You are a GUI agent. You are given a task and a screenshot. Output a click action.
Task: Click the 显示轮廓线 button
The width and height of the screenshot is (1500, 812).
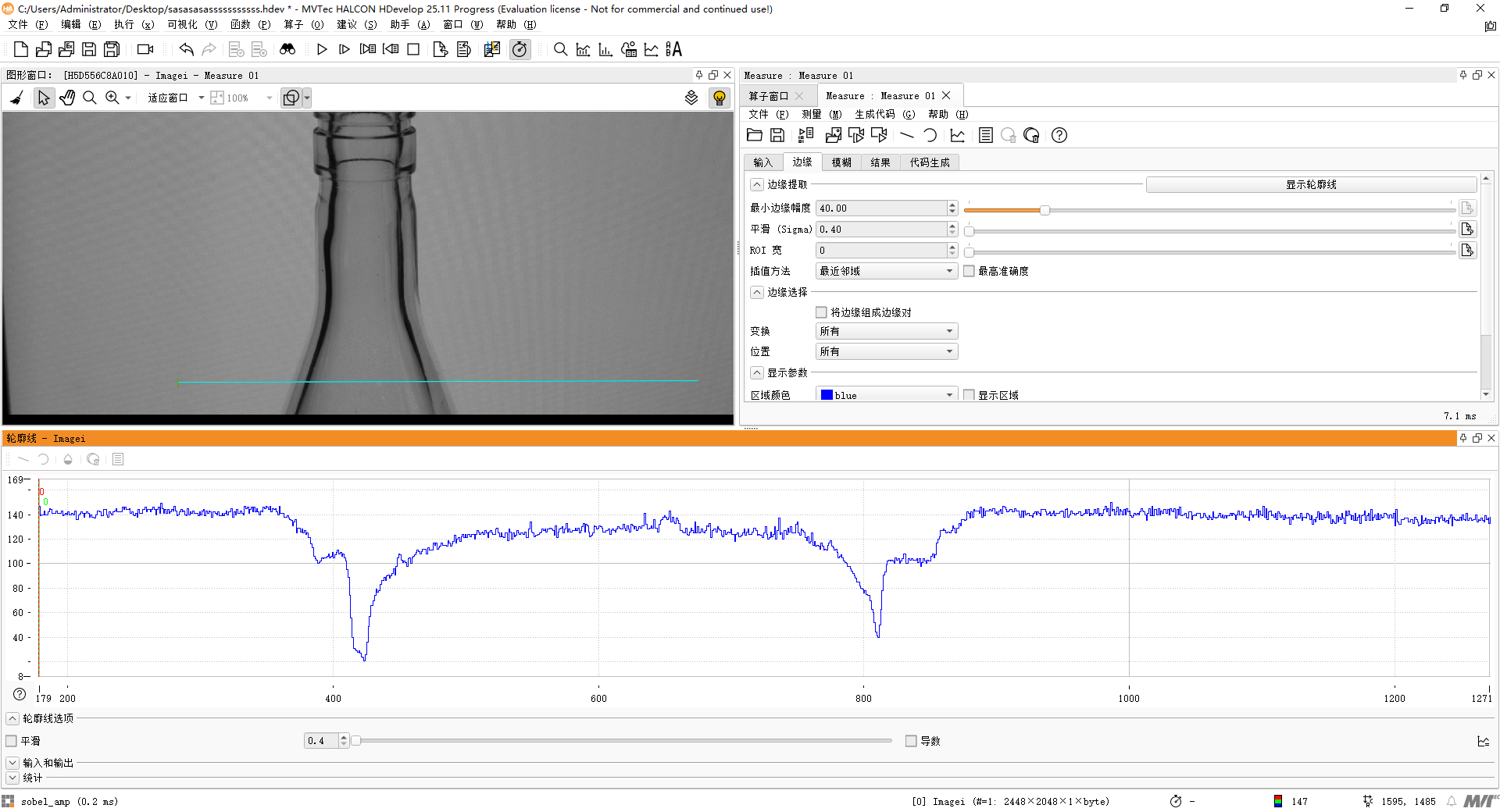1310,185
